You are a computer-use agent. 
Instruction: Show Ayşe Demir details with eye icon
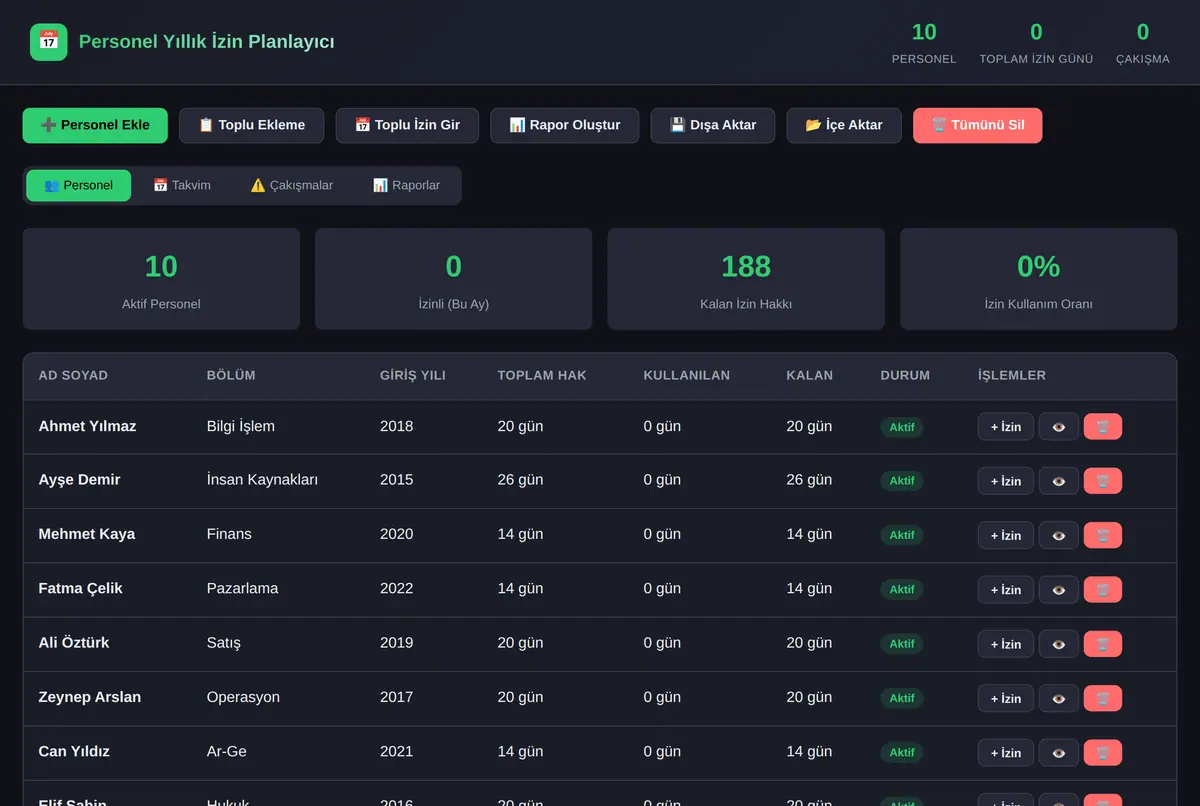[1059, 481]
